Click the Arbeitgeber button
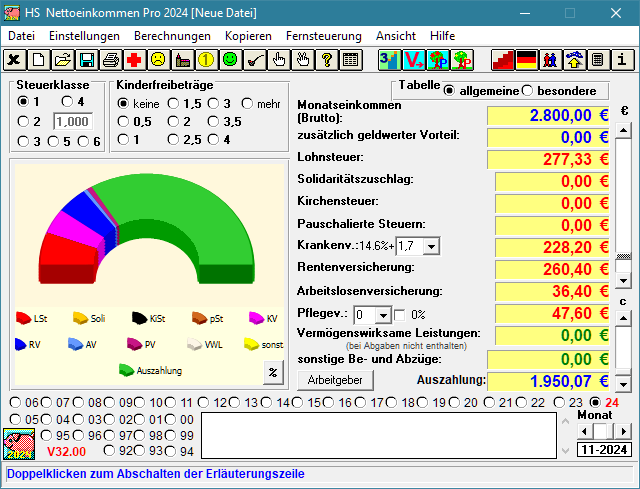Viewport: 640px width, 489px height. pyautogui.click(x=335, y=380)
